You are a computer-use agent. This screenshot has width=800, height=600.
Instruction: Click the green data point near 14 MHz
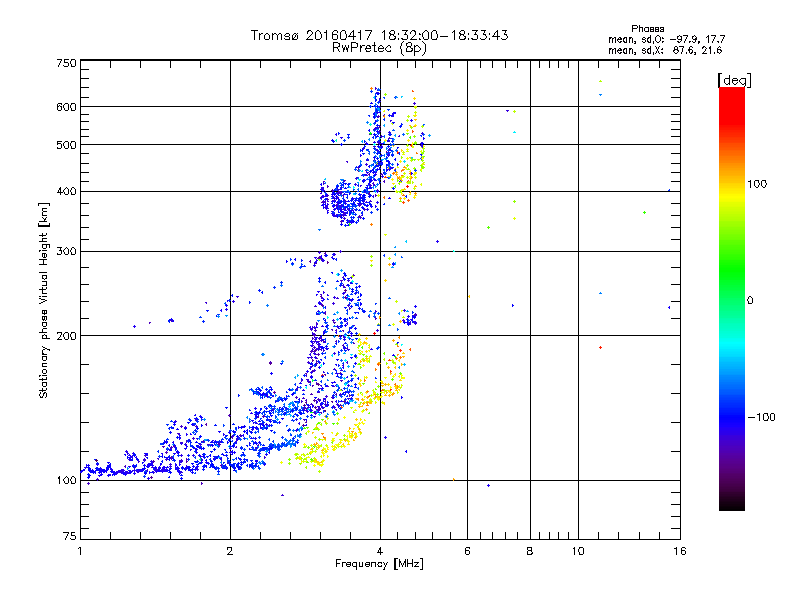pos(644,212)
